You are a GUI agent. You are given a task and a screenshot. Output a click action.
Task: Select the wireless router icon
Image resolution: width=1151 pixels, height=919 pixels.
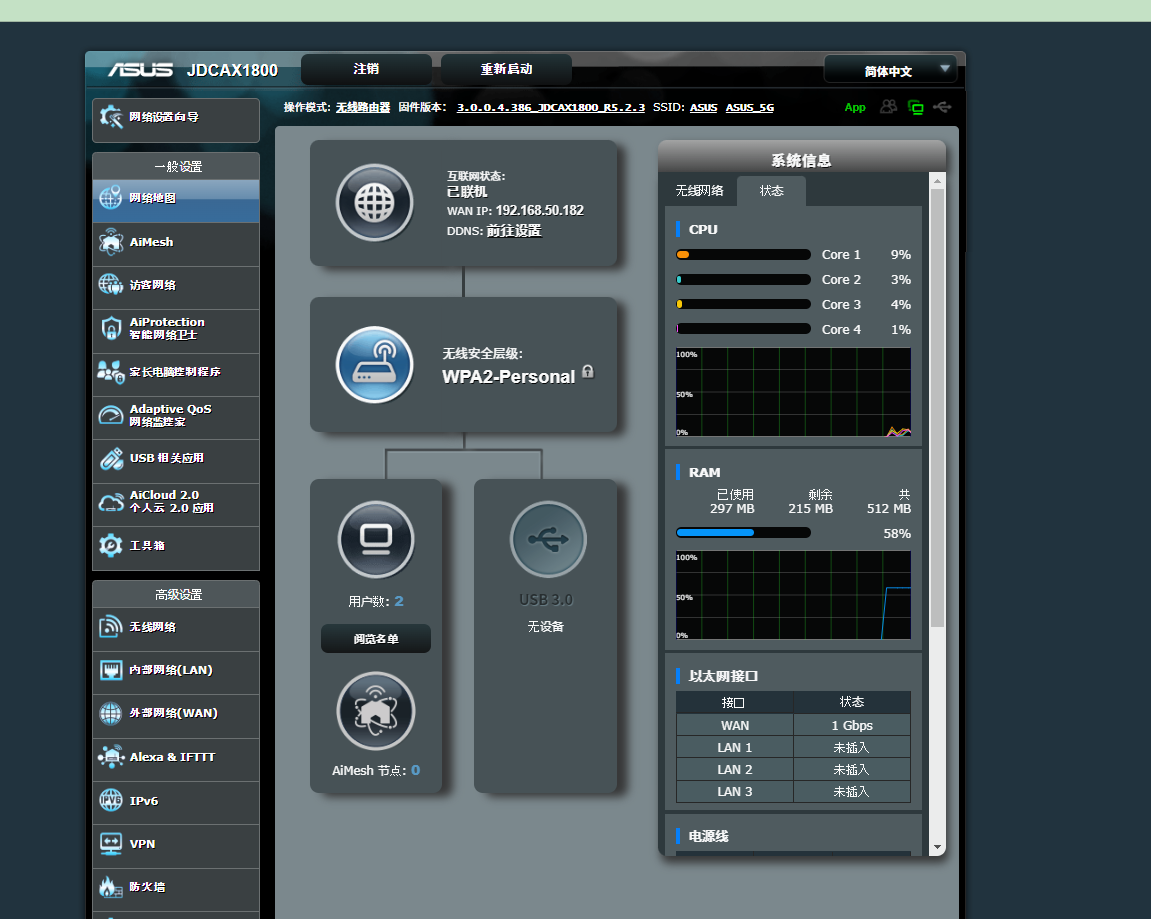coord(374,365)
